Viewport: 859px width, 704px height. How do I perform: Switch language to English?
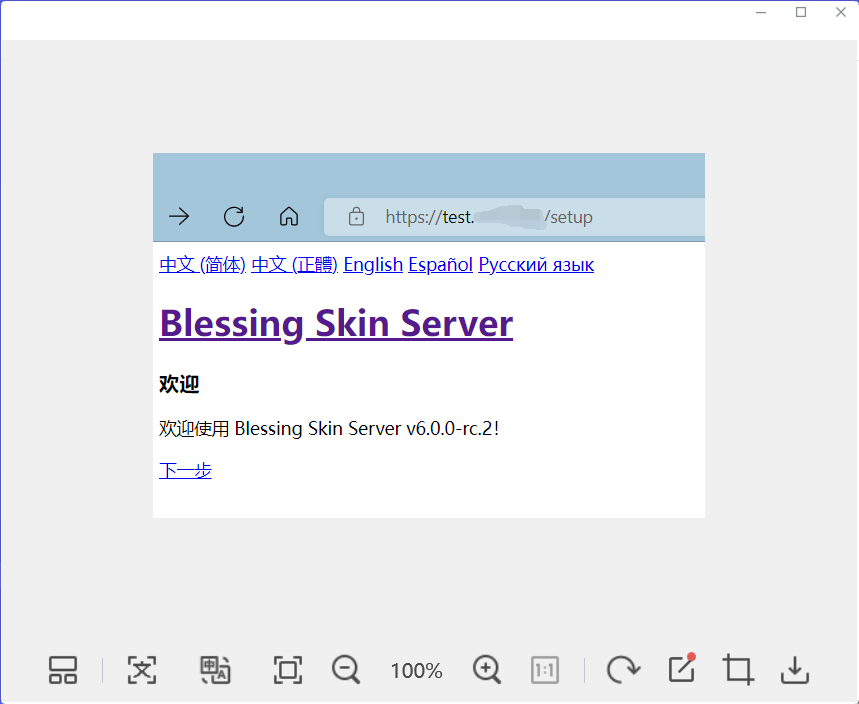(372, 264)
